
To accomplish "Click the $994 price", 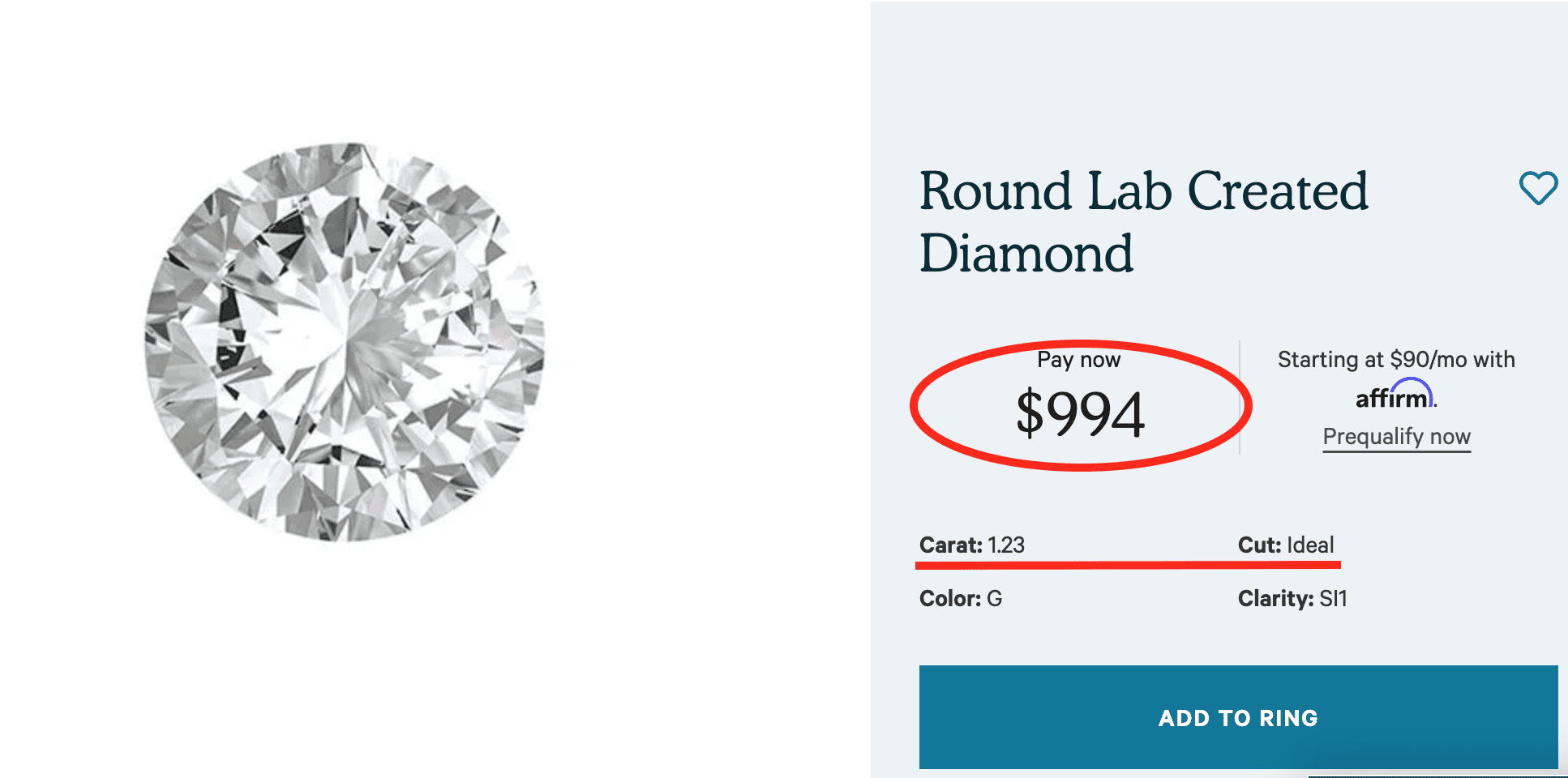I will click(1080, 414).
